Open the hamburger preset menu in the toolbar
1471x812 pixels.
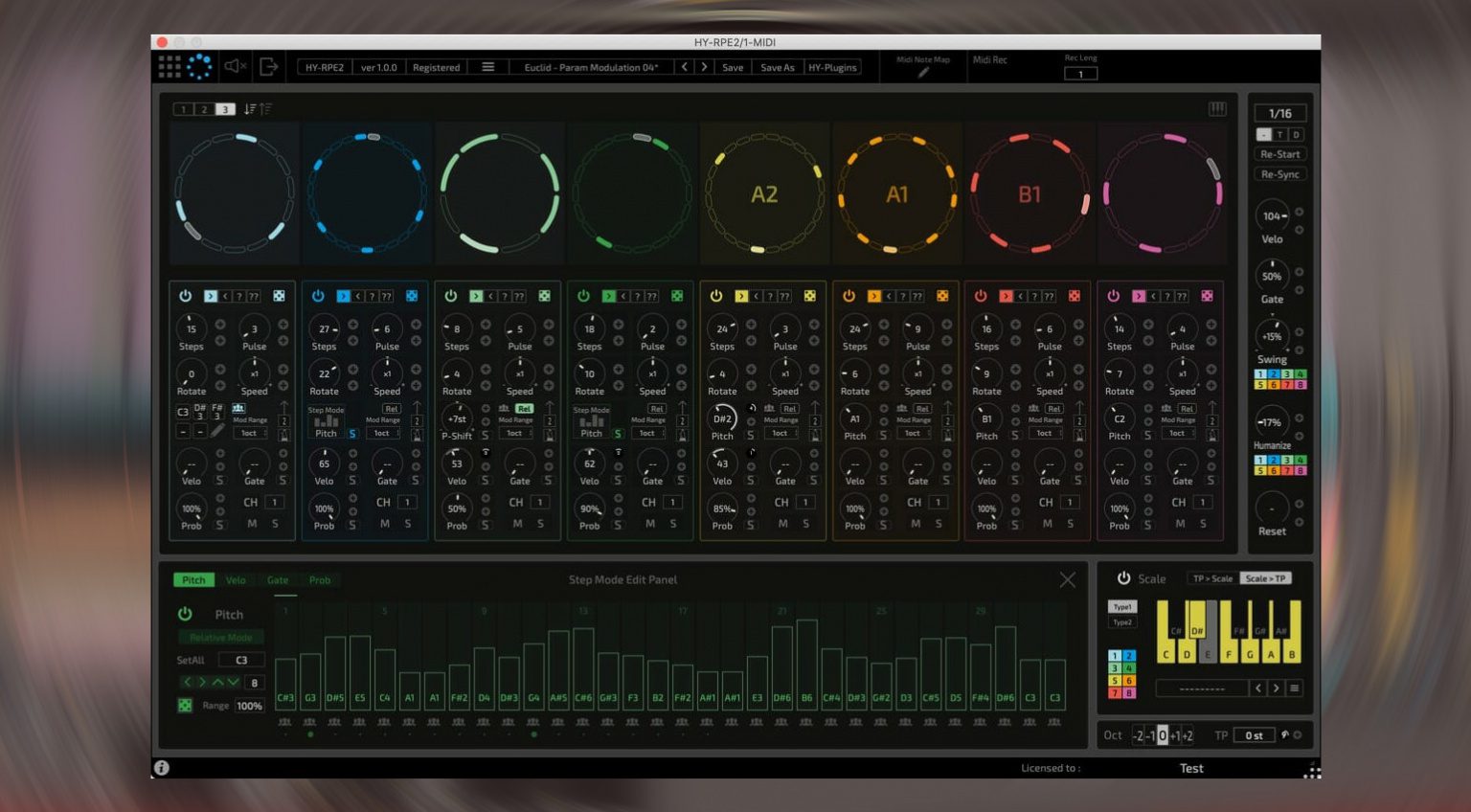tap(487, 67)
